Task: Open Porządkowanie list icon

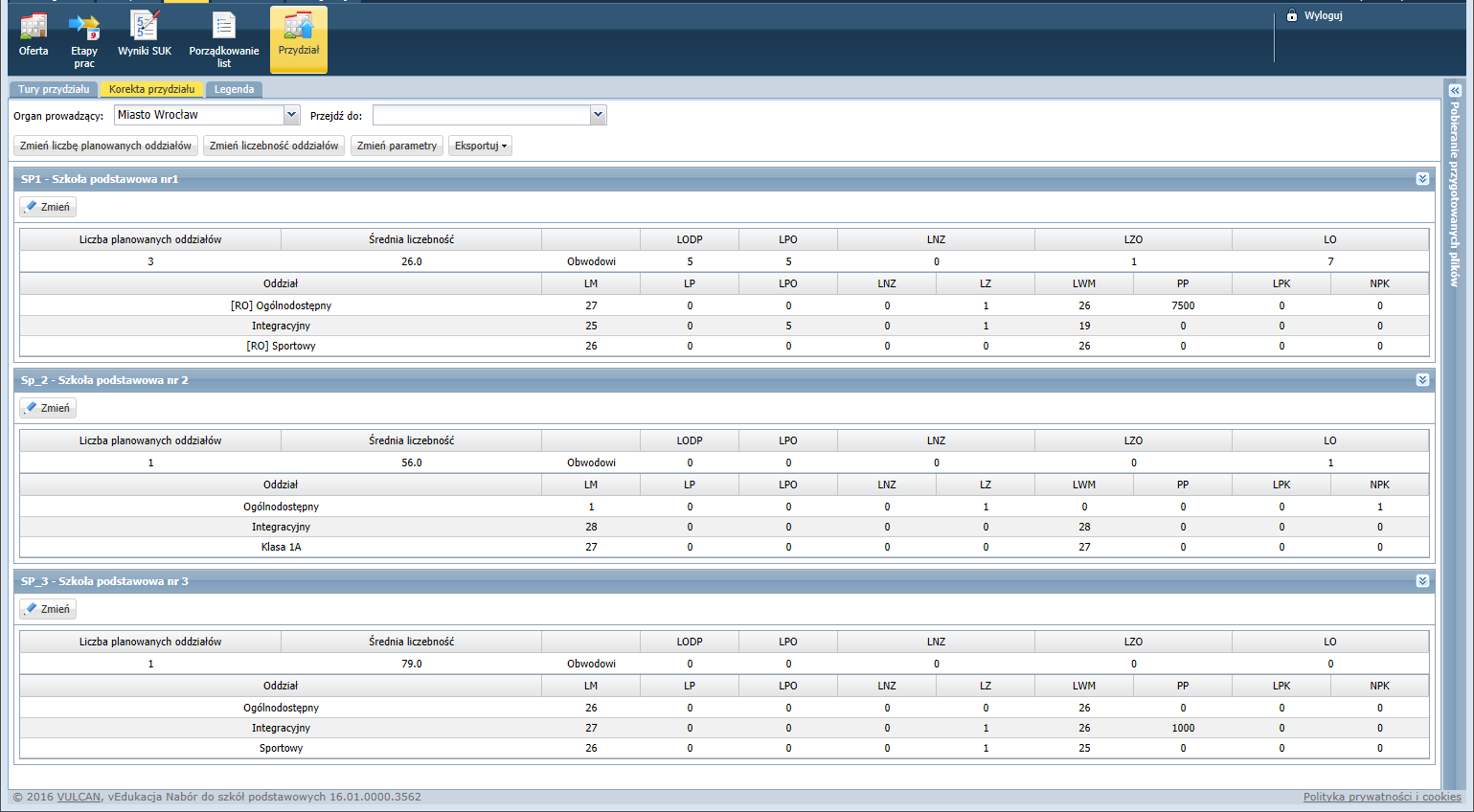Action: click(224, 40)
